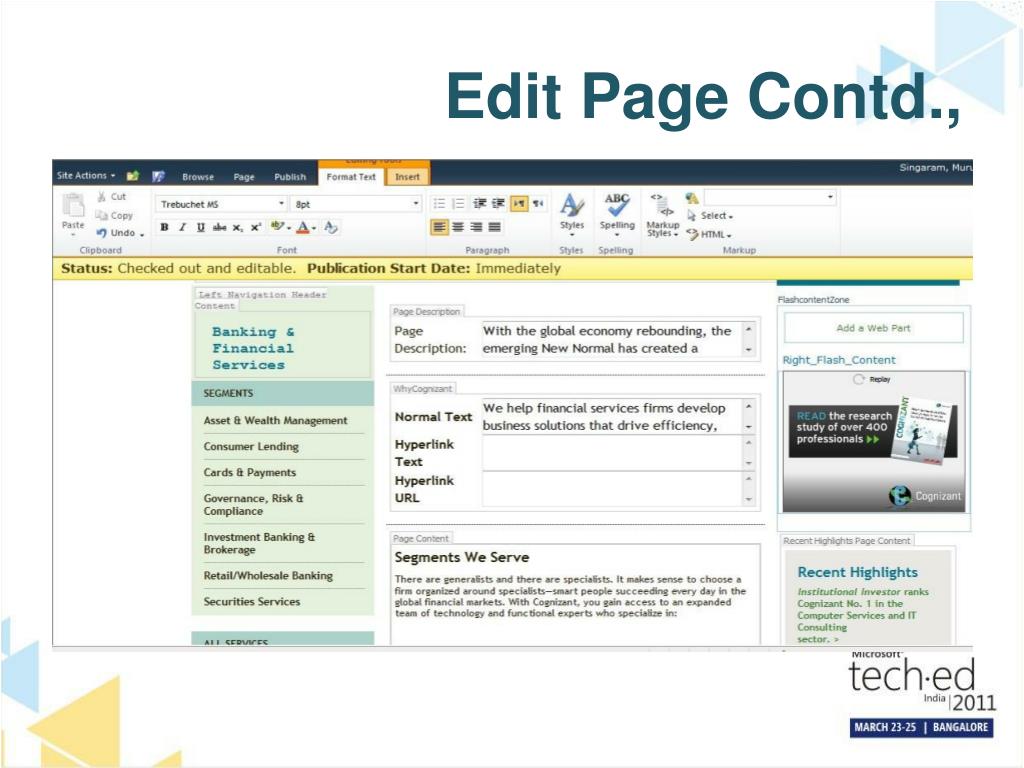The image size is (1024, 768).
Task: Insert a bulleted list
Action: [440, 204]
